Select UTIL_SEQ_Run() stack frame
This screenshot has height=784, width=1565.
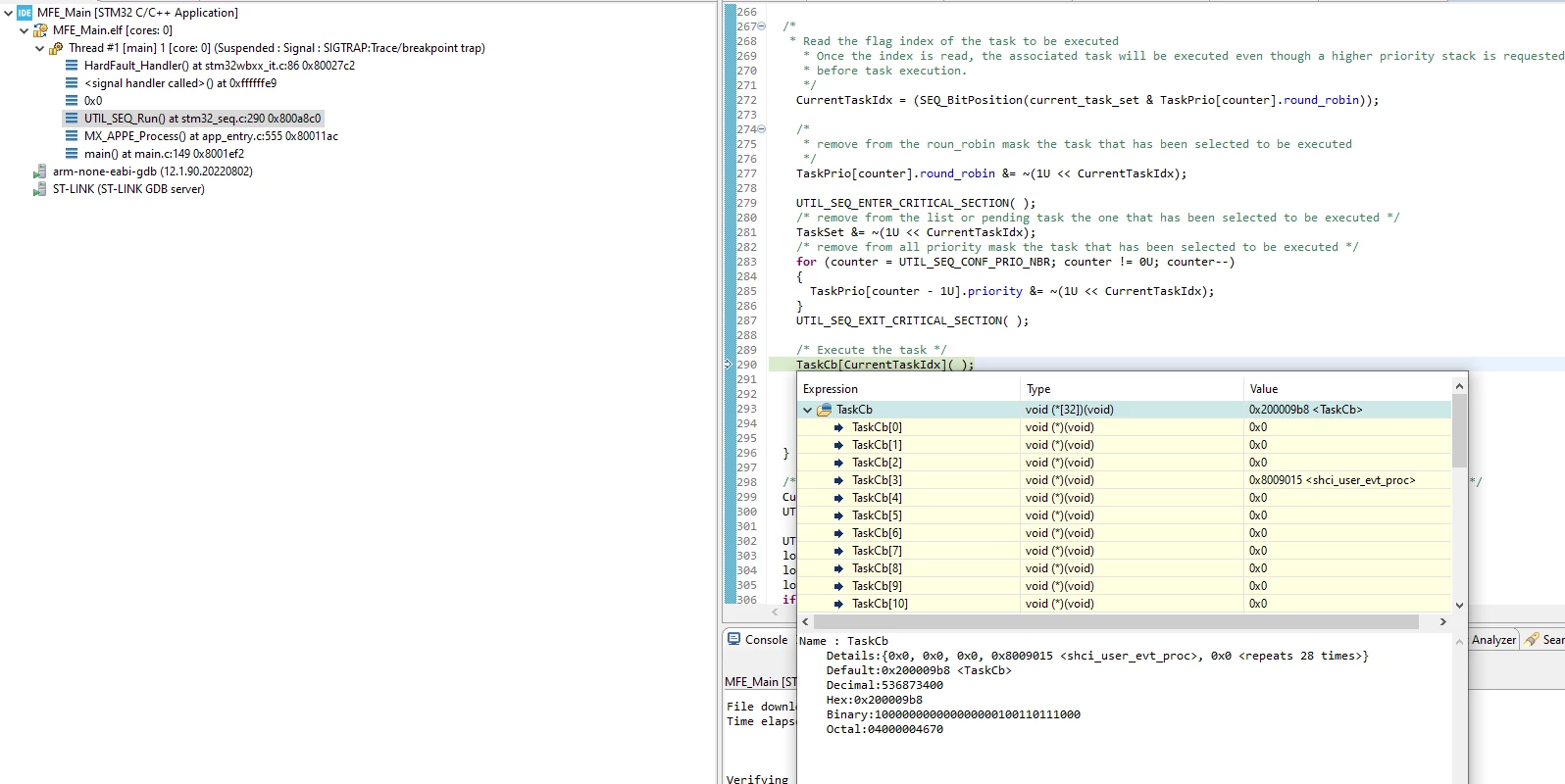tap(202, 119)
